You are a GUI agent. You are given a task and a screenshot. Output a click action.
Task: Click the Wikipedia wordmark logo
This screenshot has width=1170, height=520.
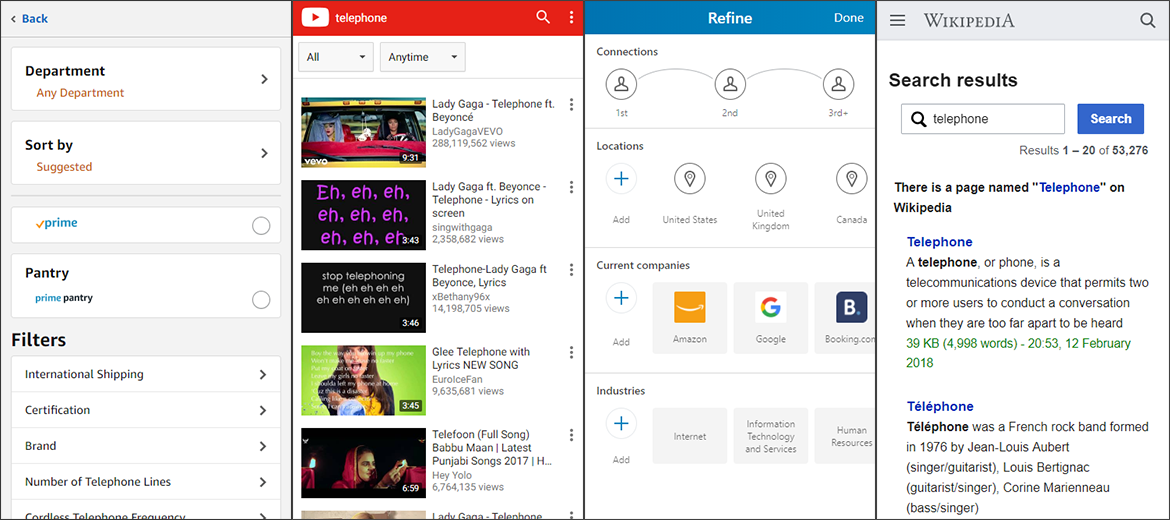(969, 20)
